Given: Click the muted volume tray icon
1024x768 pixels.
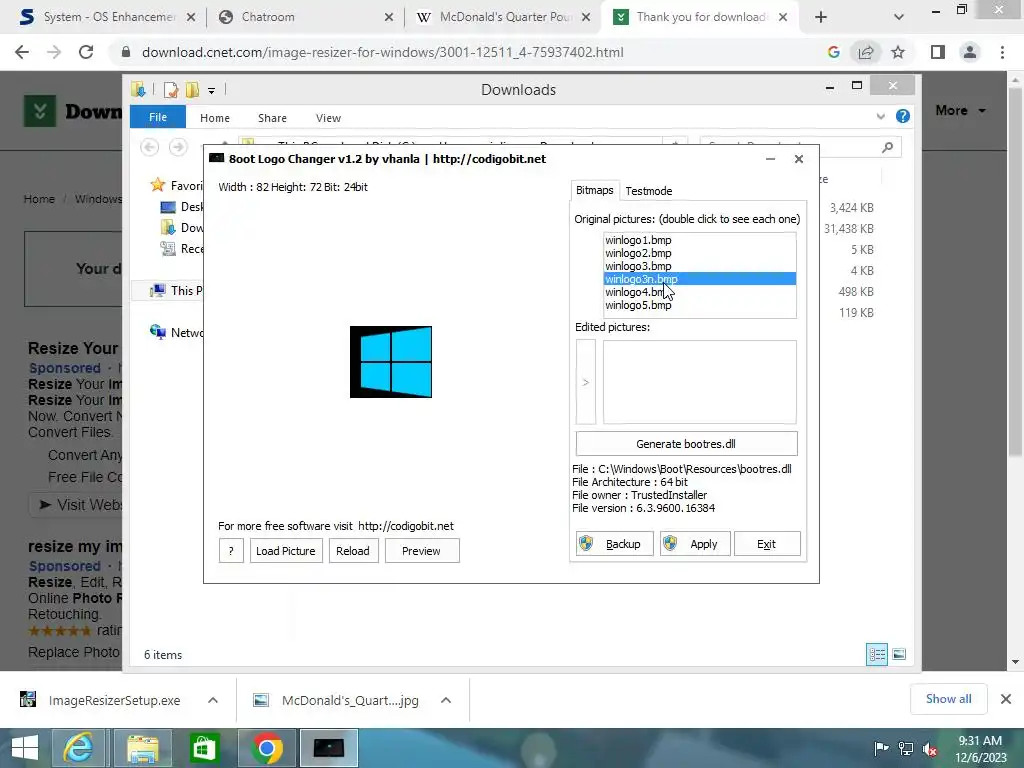Looking at the screenshot, I should point(930,748).
